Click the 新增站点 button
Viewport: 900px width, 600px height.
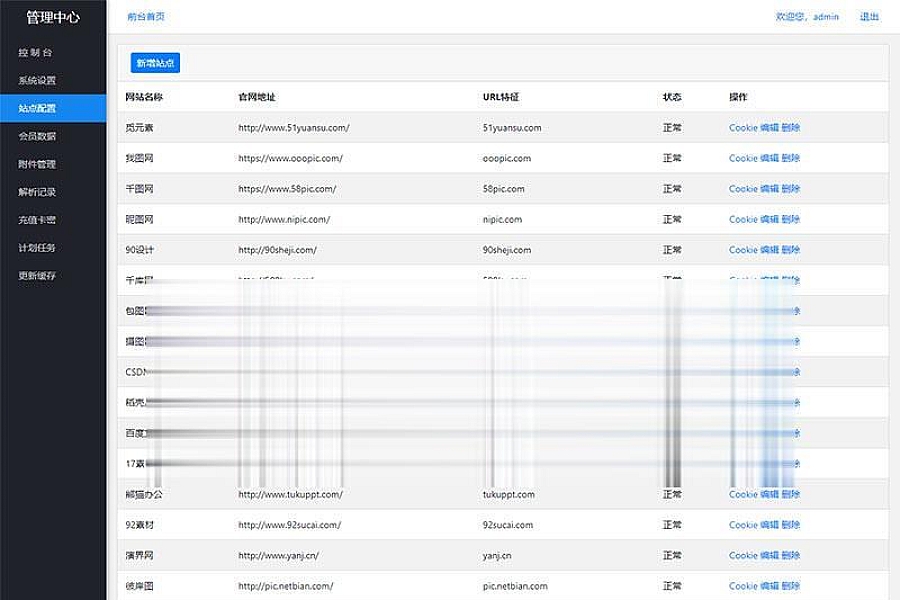[155, 63]
